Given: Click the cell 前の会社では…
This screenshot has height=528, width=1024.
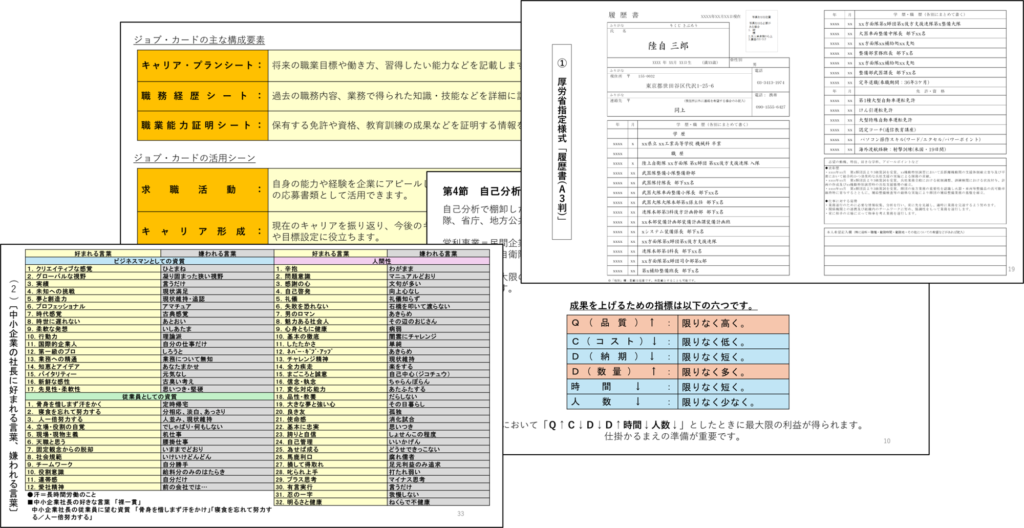Looking at the screenshot, I should (x=217, y=487).
